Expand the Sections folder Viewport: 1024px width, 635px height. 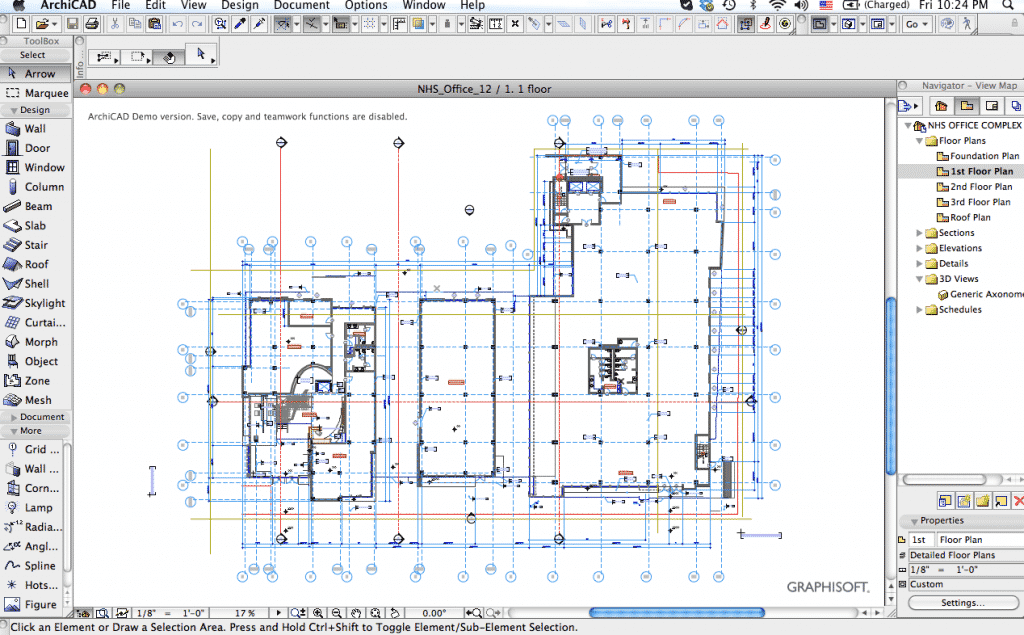point(919,233)
